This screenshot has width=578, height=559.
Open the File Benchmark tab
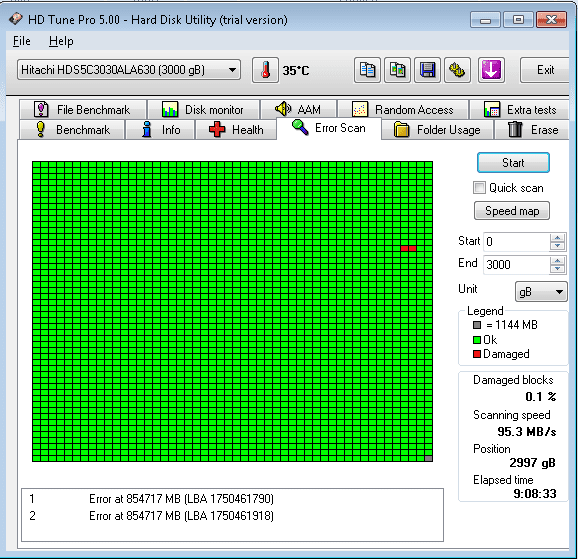point(83,110)
